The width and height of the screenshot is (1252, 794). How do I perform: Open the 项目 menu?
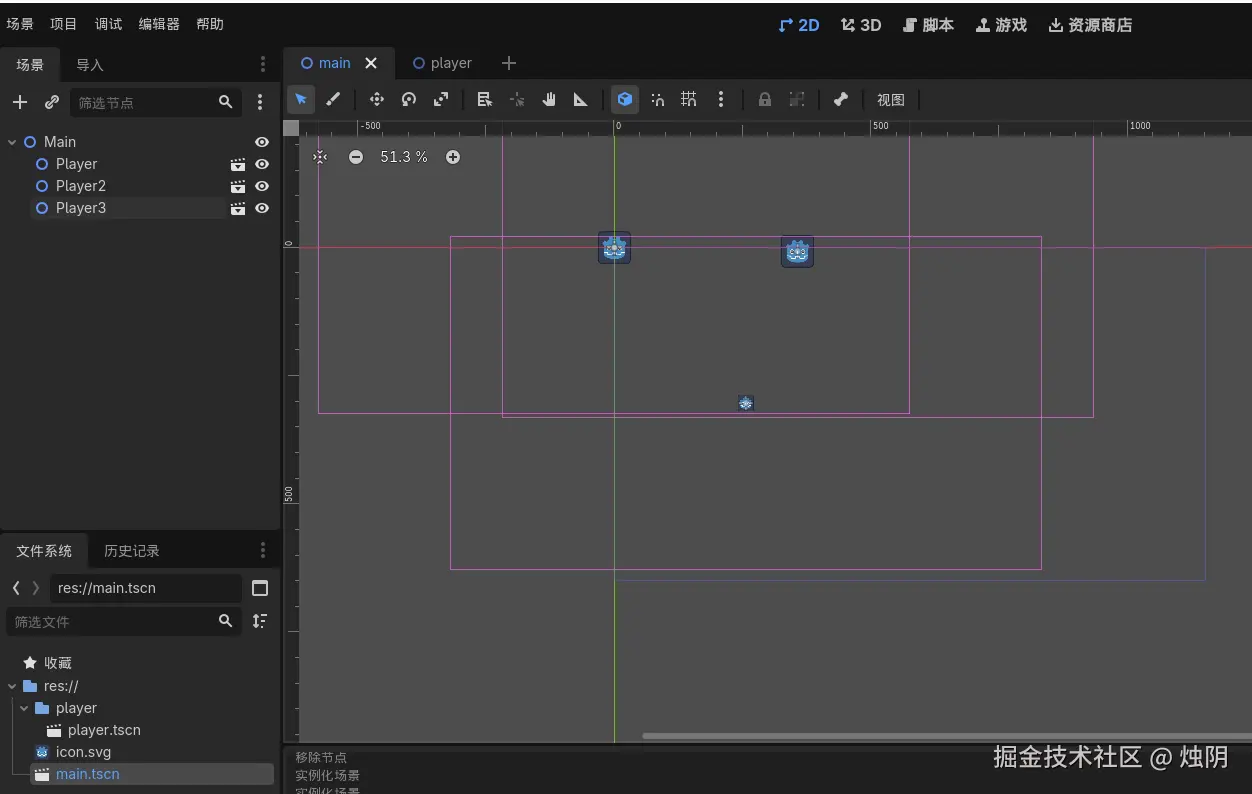click(x=64, y=24)
